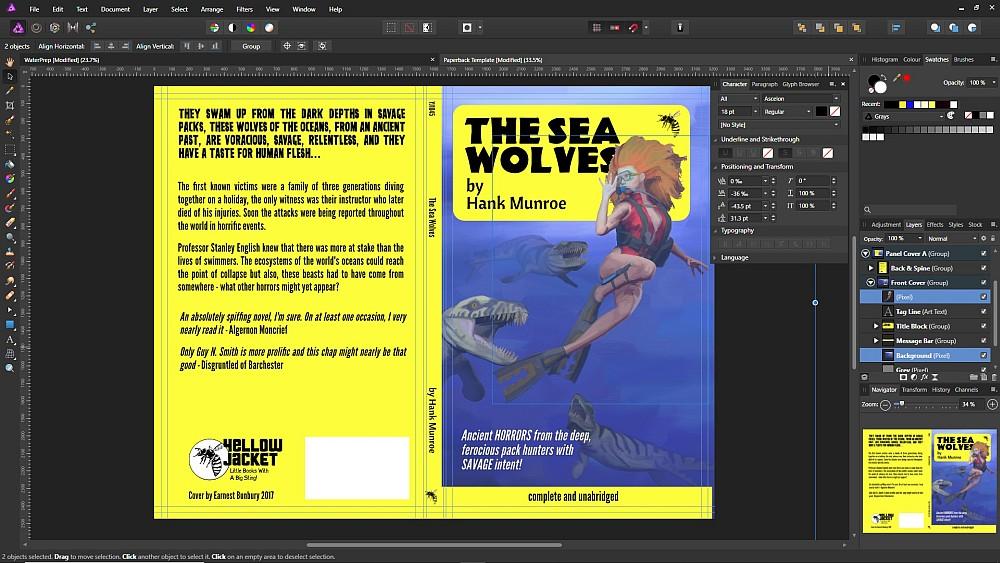Open the Arrange menu
The width and height of the screenshot is (1000, 563).
pyautogui.click(x=212, y=10)
